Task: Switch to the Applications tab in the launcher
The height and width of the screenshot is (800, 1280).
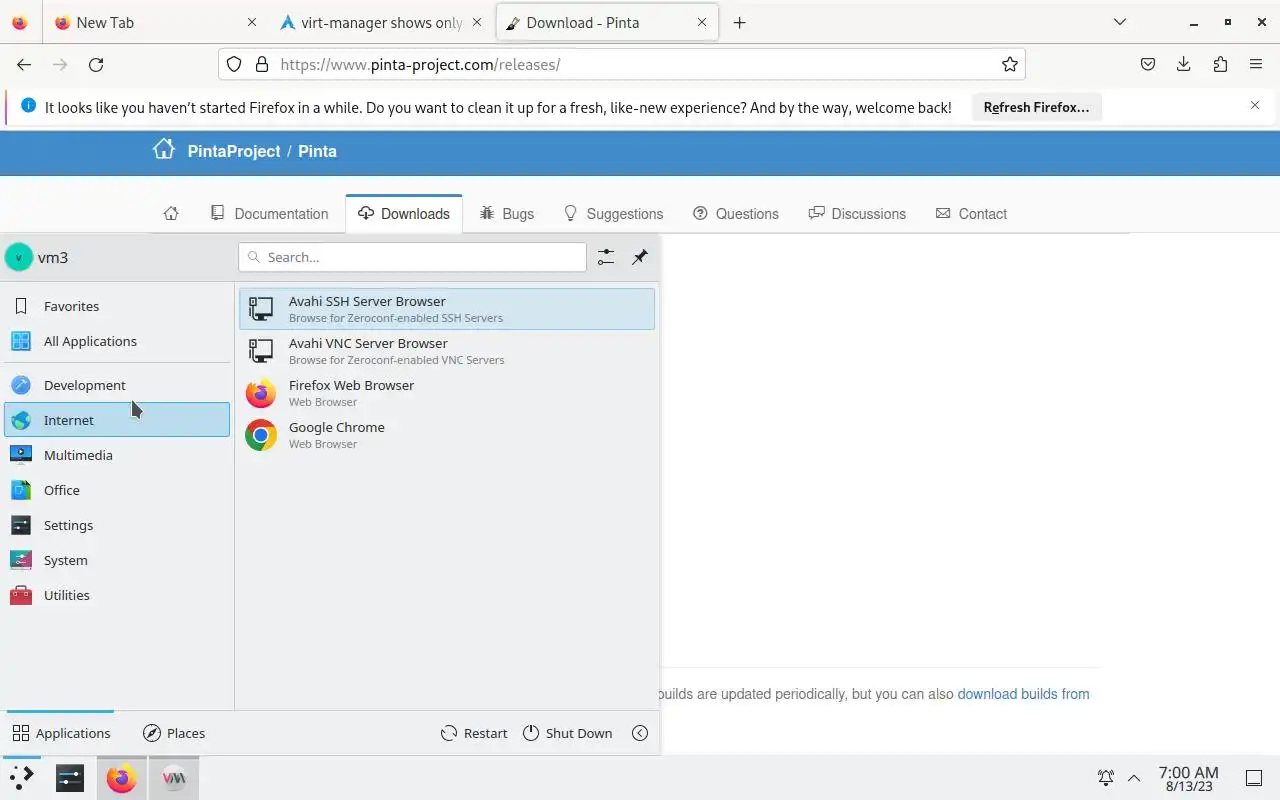Action: pyautogui.click(x=61, y=733)
